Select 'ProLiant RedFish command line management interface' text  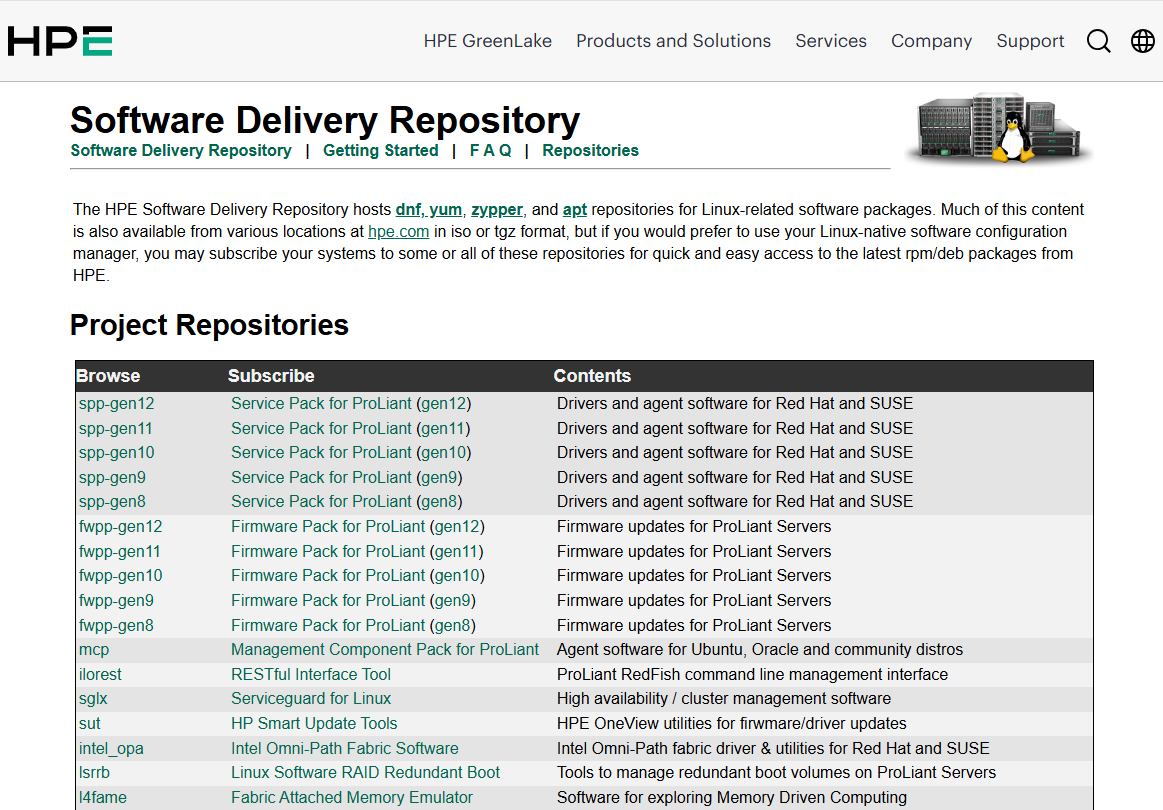(x=752, y=675)
